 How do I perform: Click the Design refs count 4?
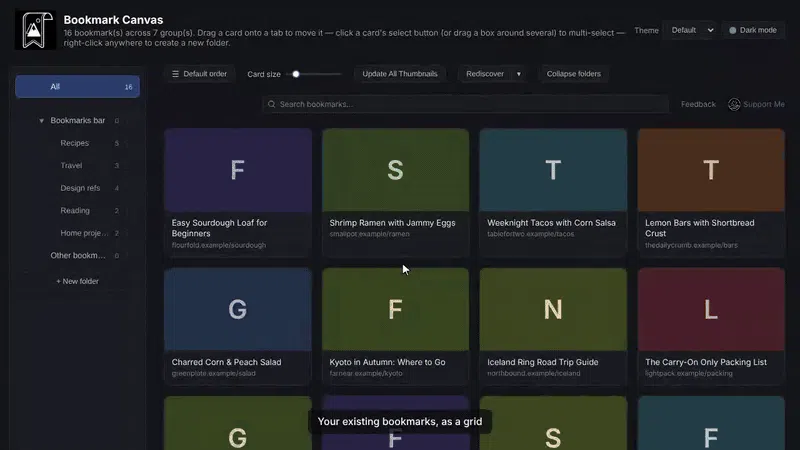(x=117, y=188)
